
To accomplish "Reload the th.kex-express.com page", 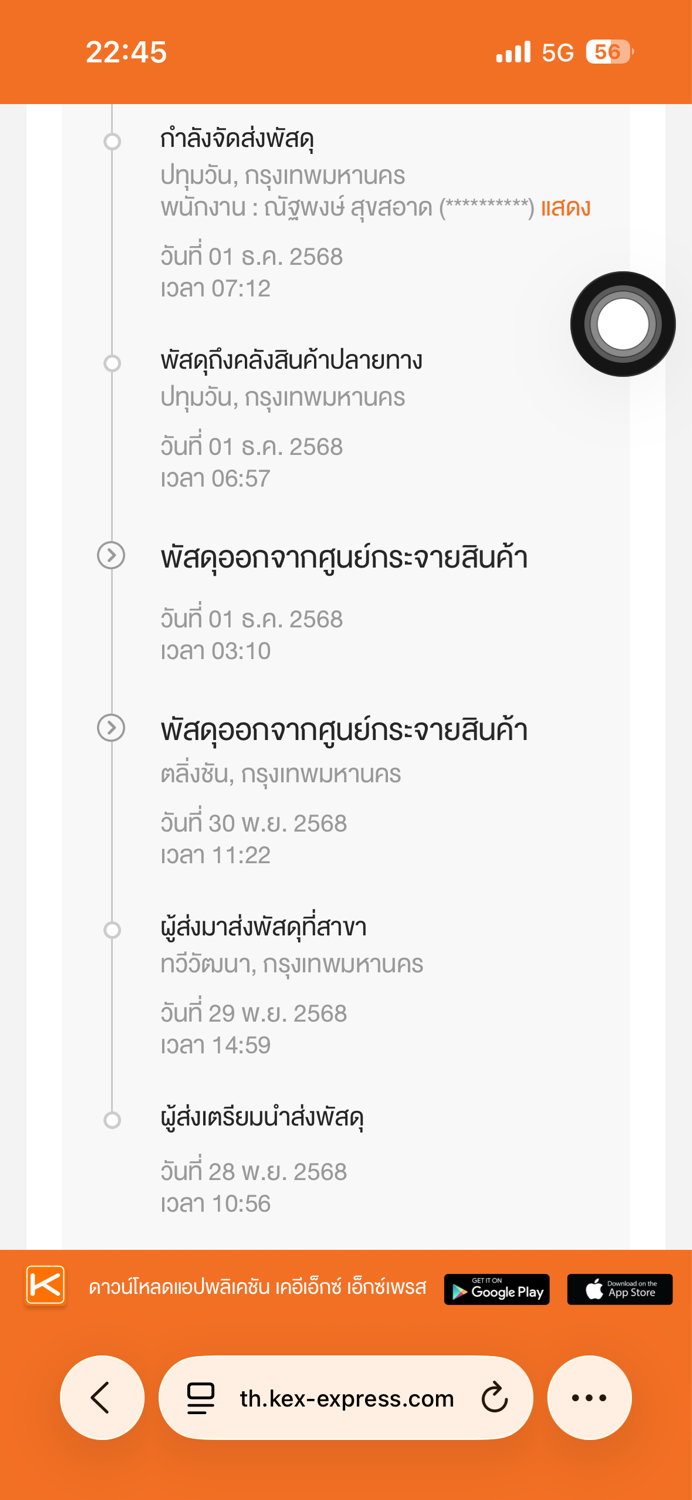I will click(x=495, y=1398).
